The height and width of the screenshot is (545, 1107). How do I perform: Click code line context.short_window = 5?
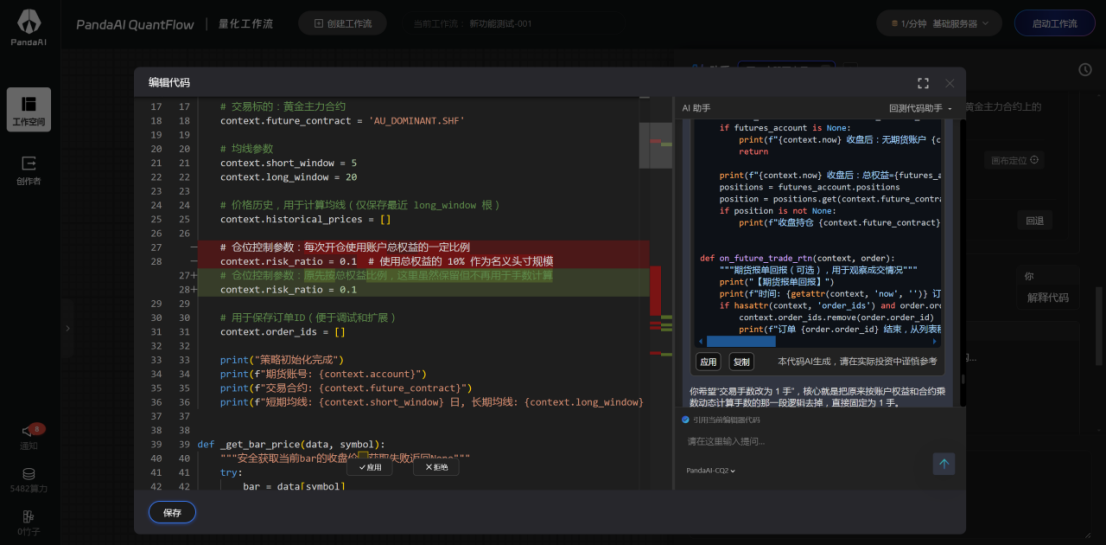(288, 162)
